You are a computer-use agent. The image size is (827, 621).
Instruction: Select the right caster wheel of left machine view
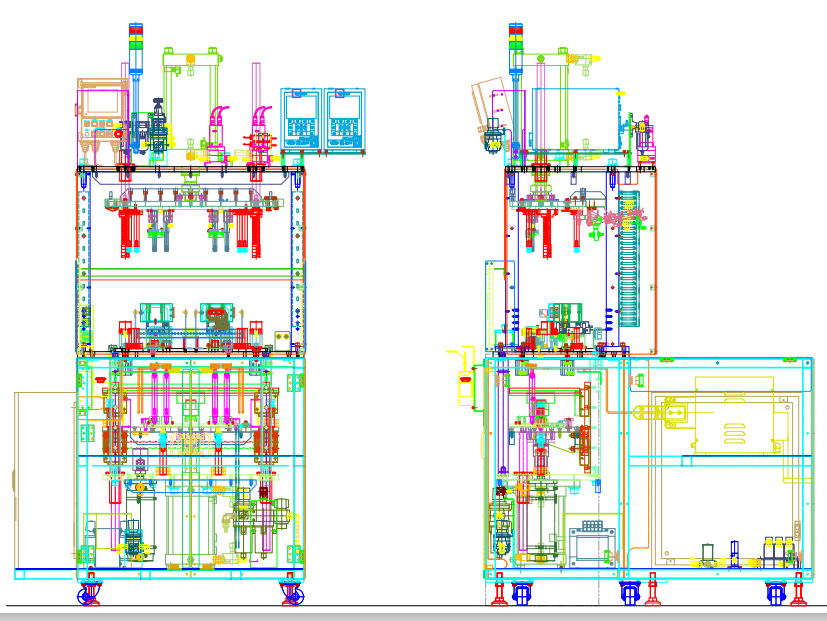pyautogui.click(x=292, y=594)
